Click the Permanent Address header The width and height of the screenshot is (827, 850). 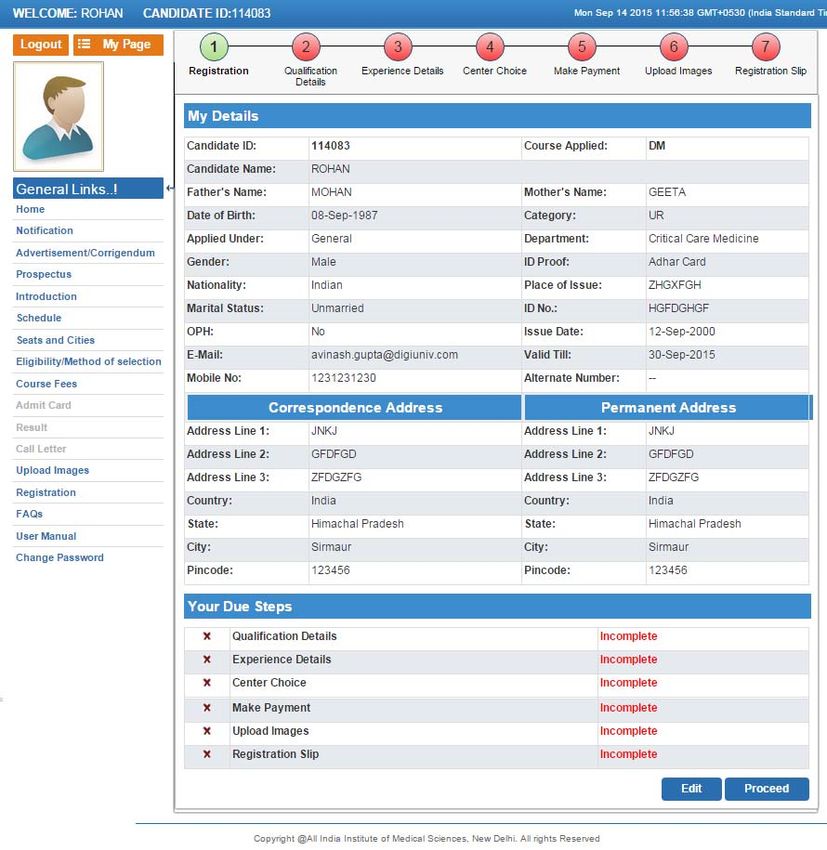tap(668, 408)
